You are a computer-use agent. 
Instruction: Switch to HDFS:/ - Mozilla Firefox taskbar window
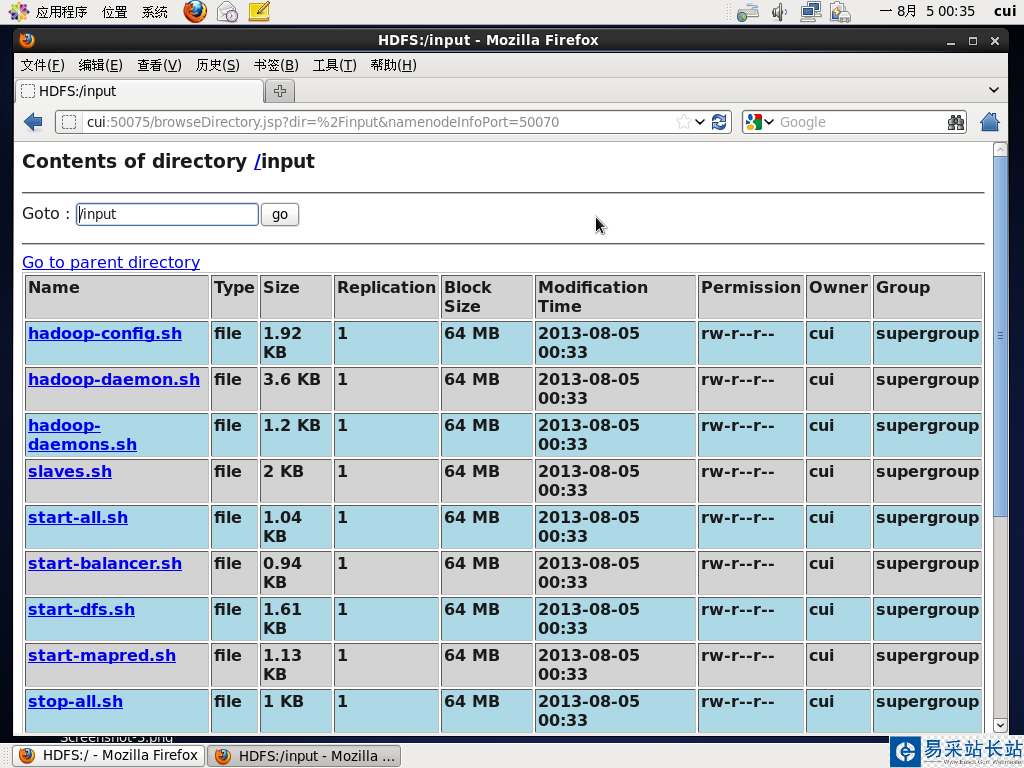click(109, 756)
